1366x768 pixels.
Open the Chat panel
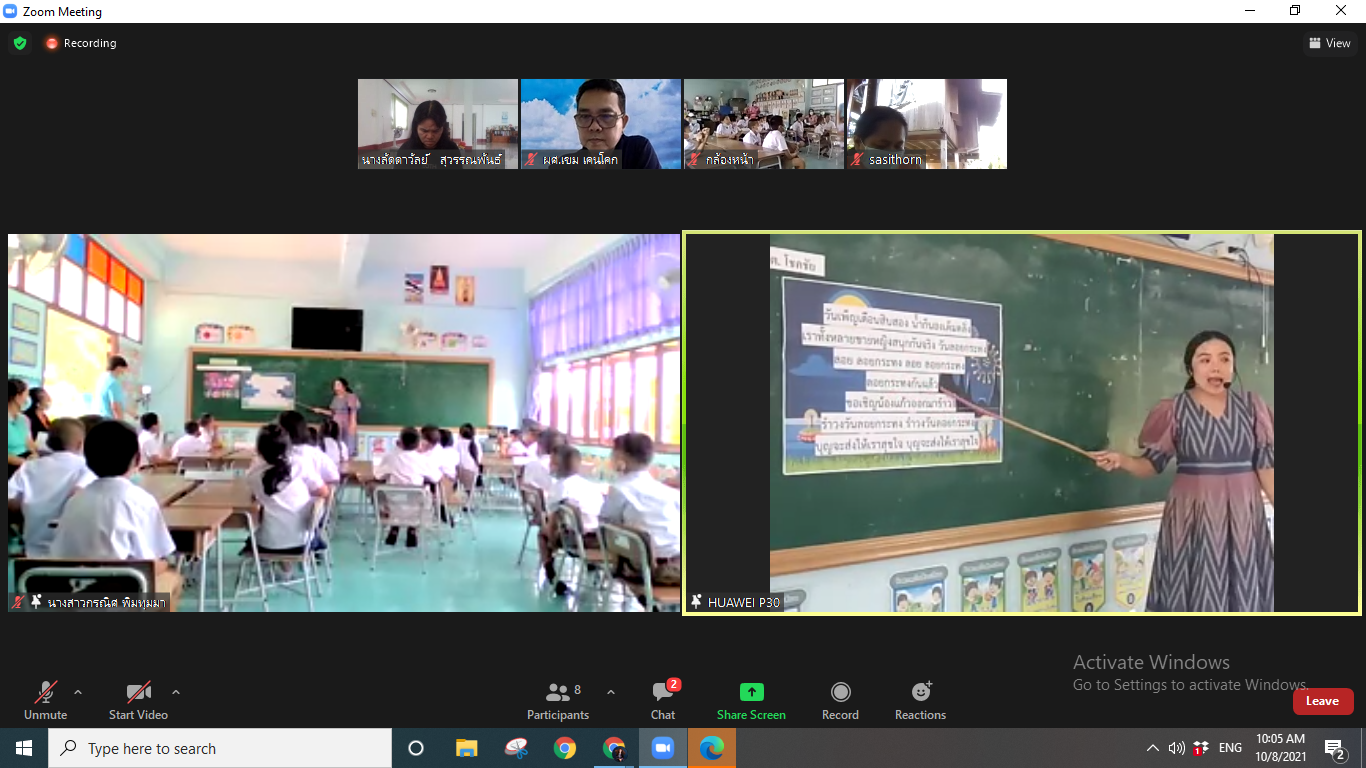(x=663, y=700)
